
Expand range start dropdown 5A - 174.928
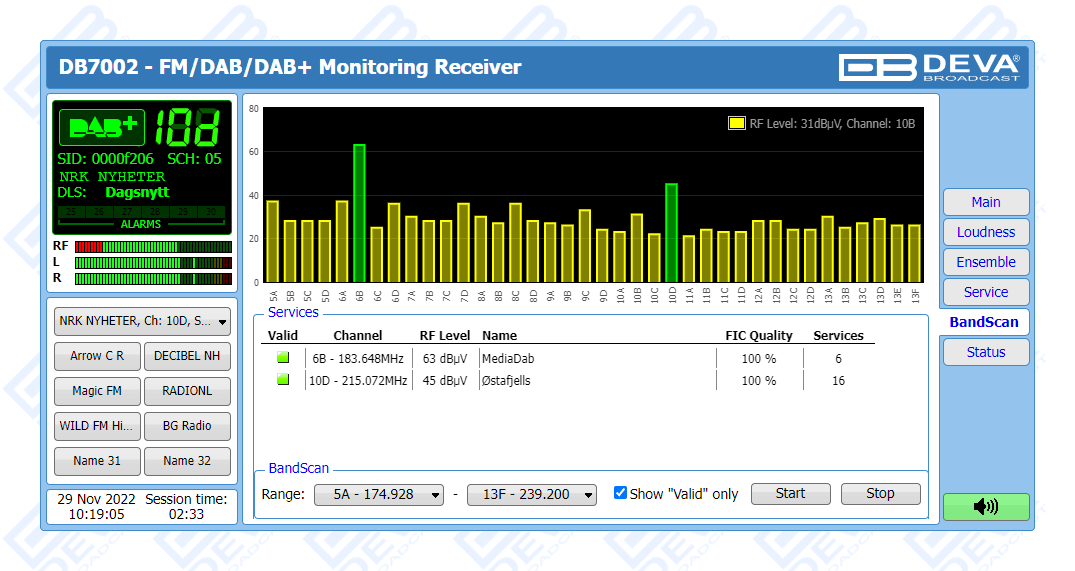379,494
